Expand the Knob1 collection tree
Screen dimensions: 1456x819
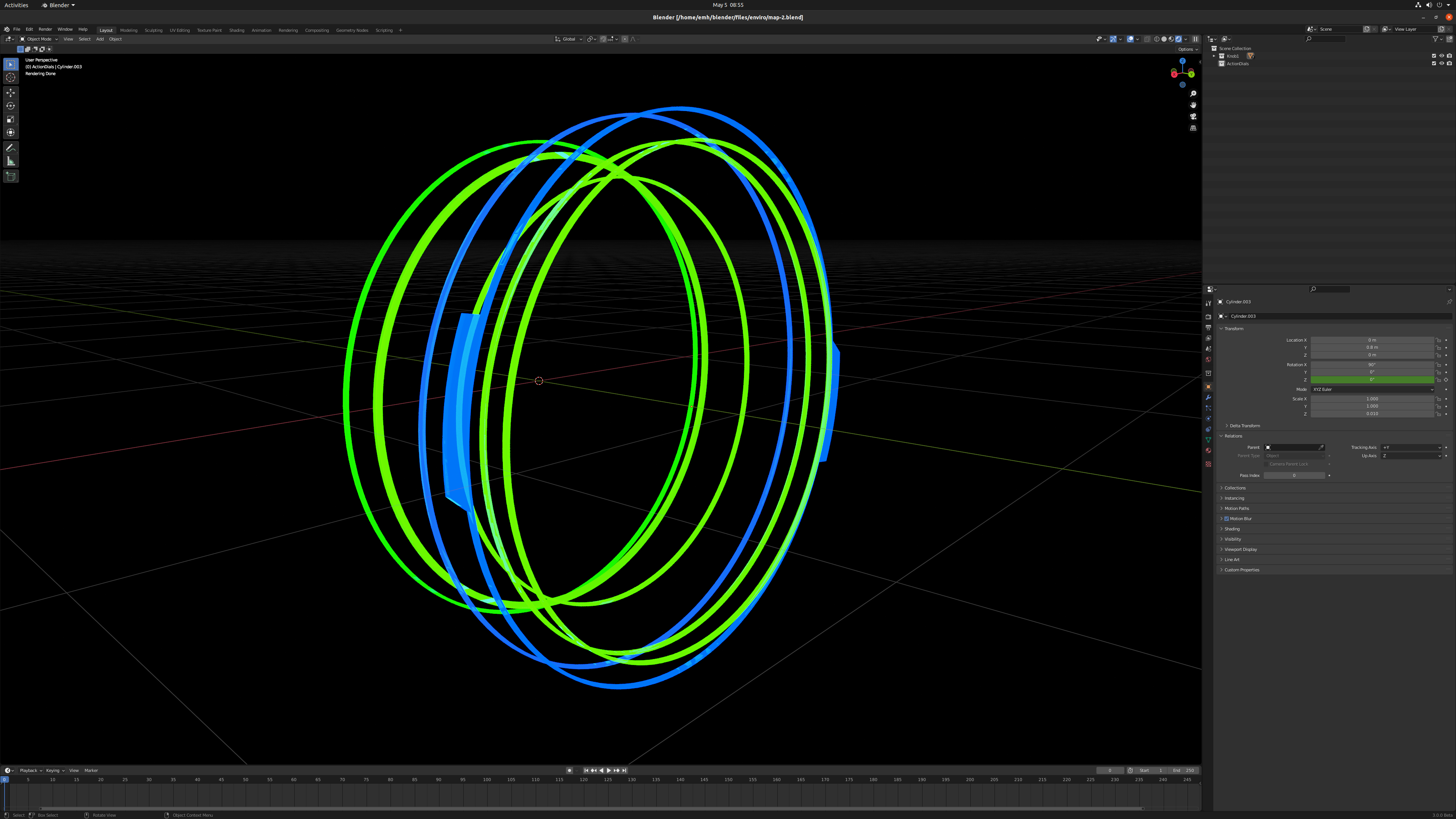point(1214,56)
